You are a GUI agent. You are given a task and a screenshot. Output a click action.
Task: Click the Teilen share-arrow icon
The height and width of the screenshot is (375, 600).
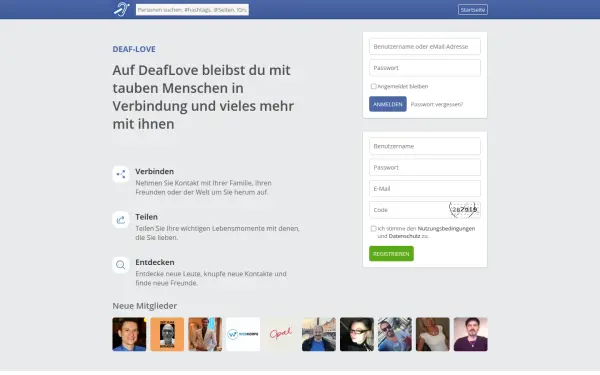[x=121, y=220]
